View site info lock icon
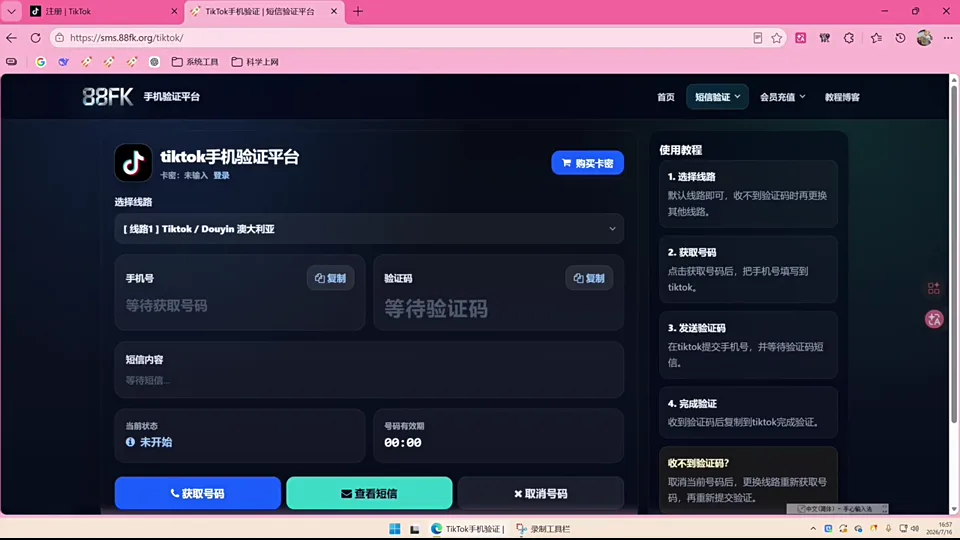The height and width of the screenshot is (540, 960). [x=59, y=38]
